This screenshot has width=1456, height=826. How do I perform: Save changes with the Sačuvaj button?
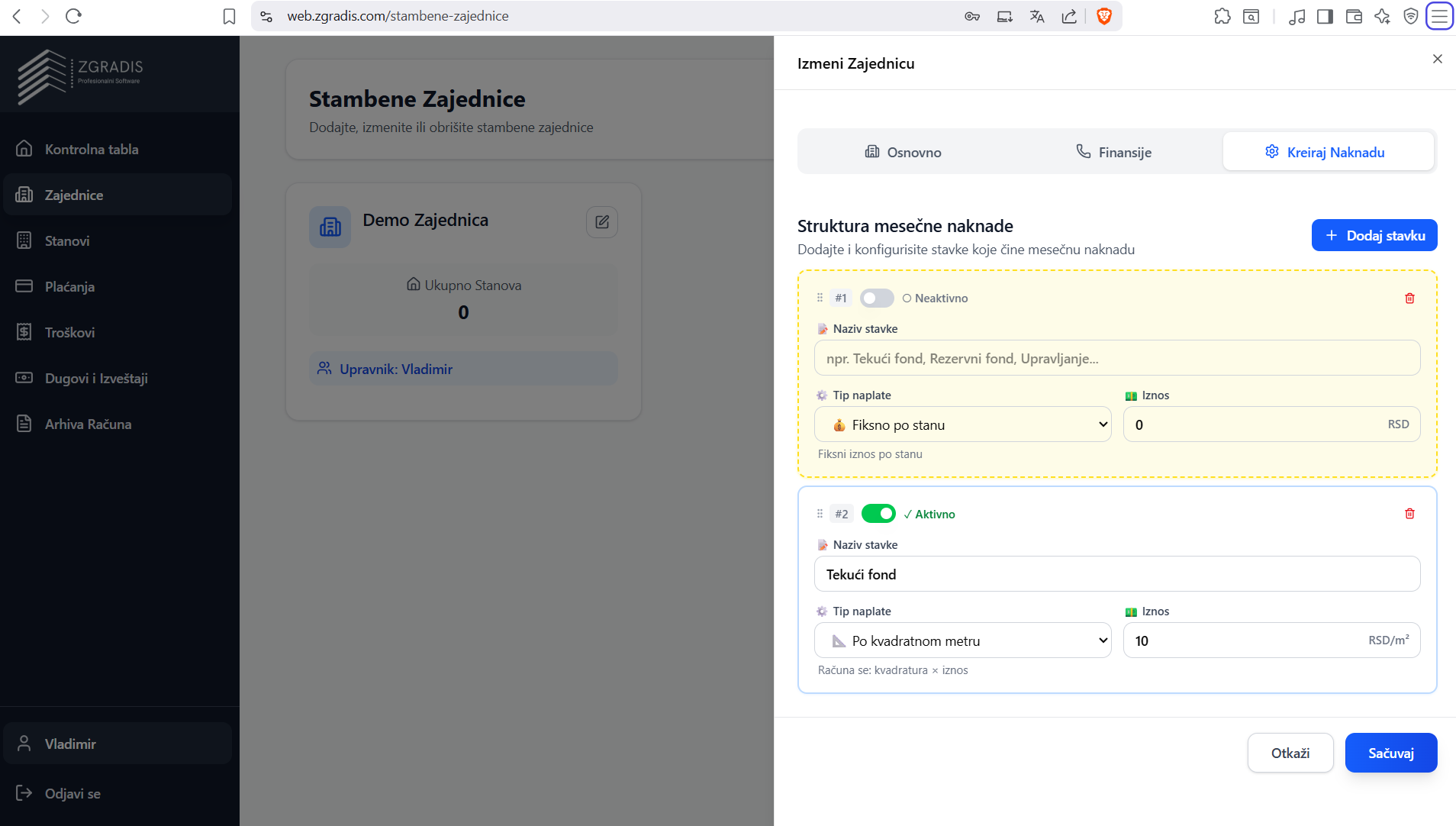click(x=1390, y=753)
